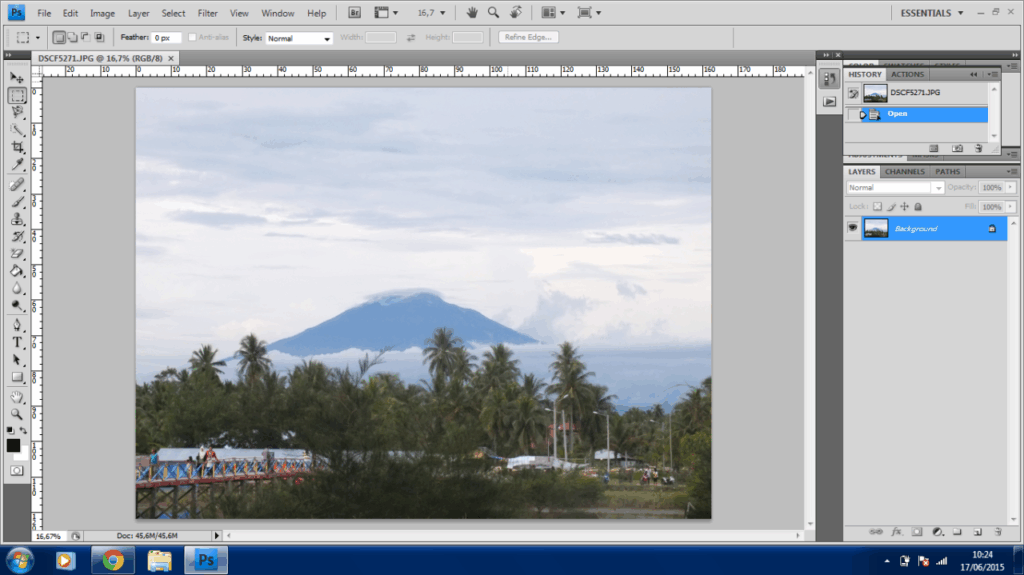
Task: Open the Fill slider arrow
Action: pyautogui.click(x=1011, y=206)
